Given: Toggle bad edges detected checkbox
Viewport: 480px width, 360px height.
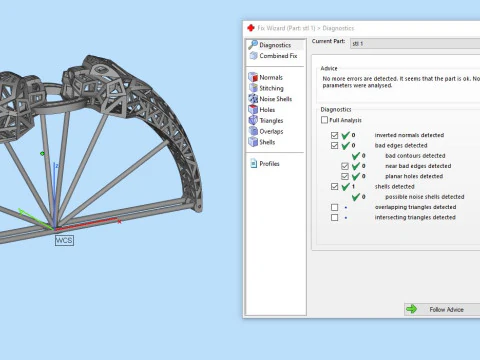Looking at the screenshot, I should tap(334, 146).
